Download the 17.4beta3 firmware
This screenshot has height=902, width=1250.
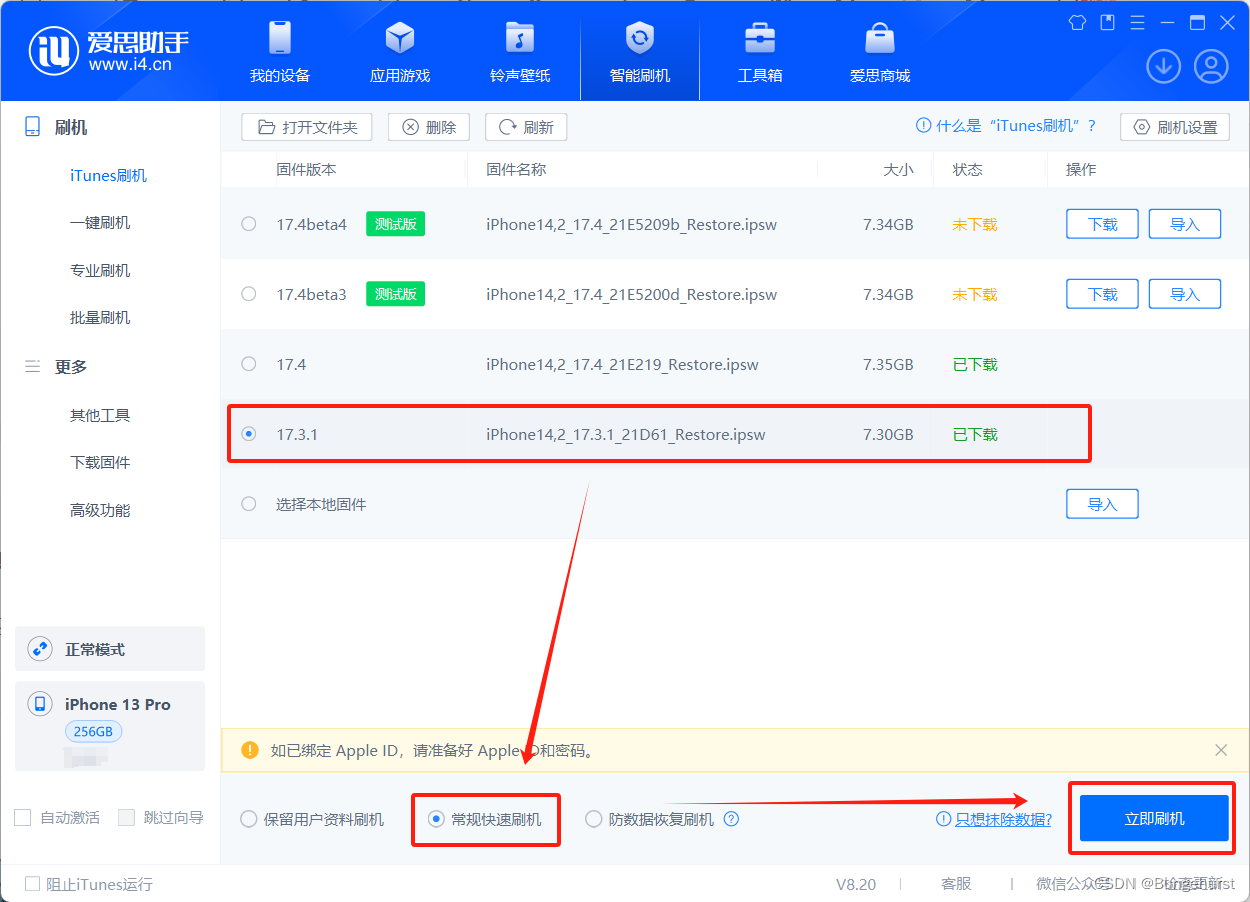[1102, 294]
